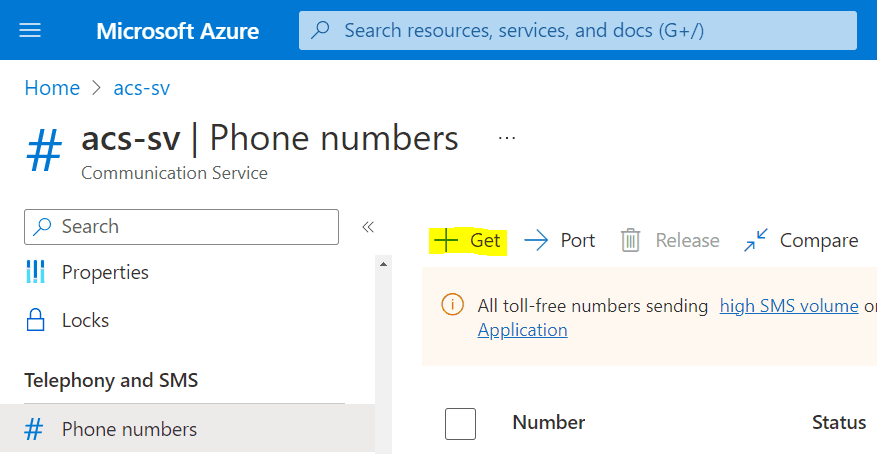This screenshot has height=454, width=877.
Task: Click the hash icon next to Phone numbers
Action: 34,429
